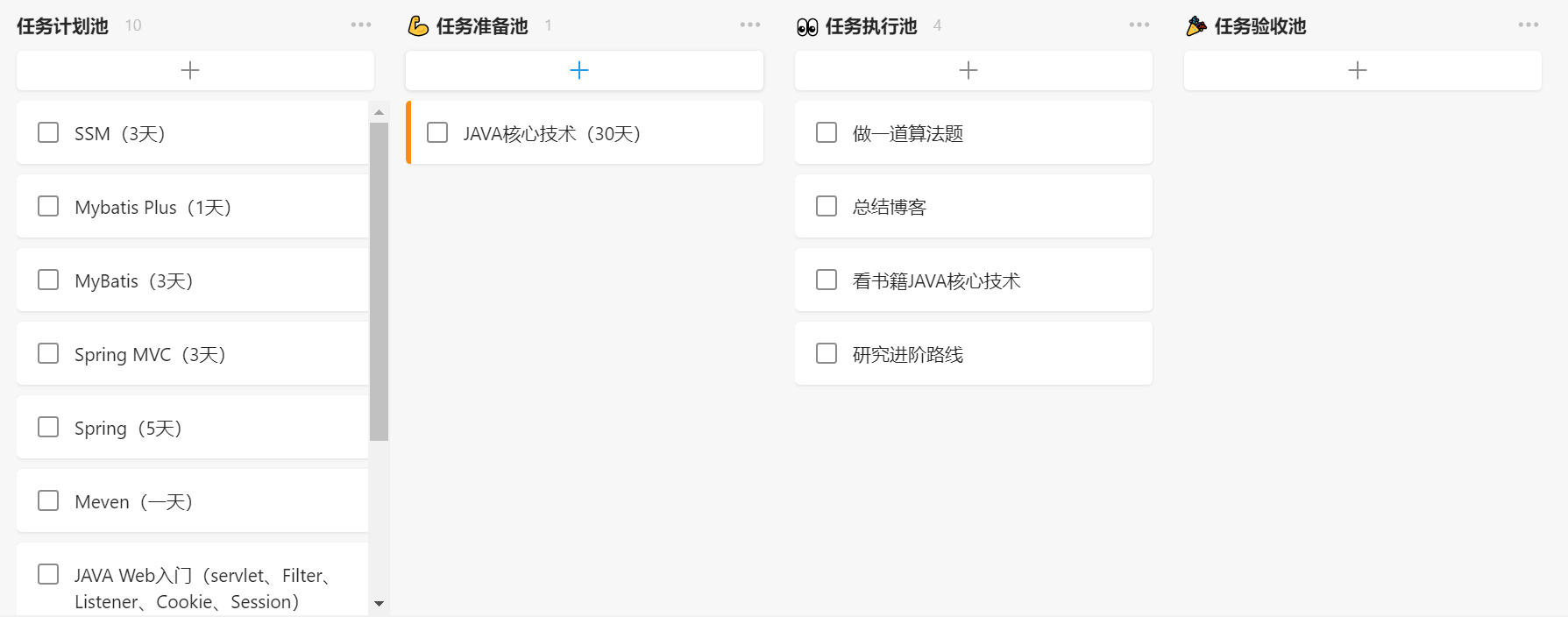
Task: Check the 研究进阶路线 checkbox
Action: tap(827, 353)
